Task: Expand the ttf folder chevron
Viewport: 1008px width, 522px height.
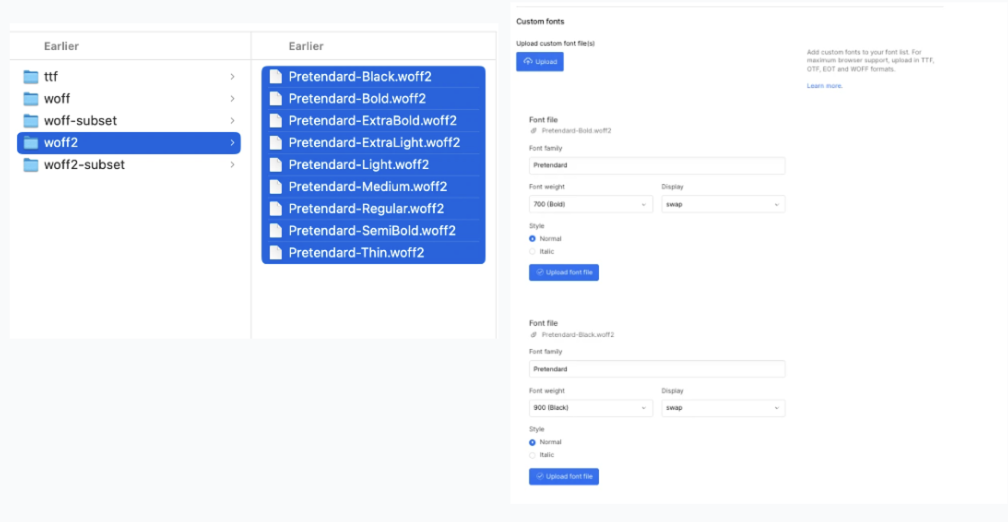Action: click(232, 77)
